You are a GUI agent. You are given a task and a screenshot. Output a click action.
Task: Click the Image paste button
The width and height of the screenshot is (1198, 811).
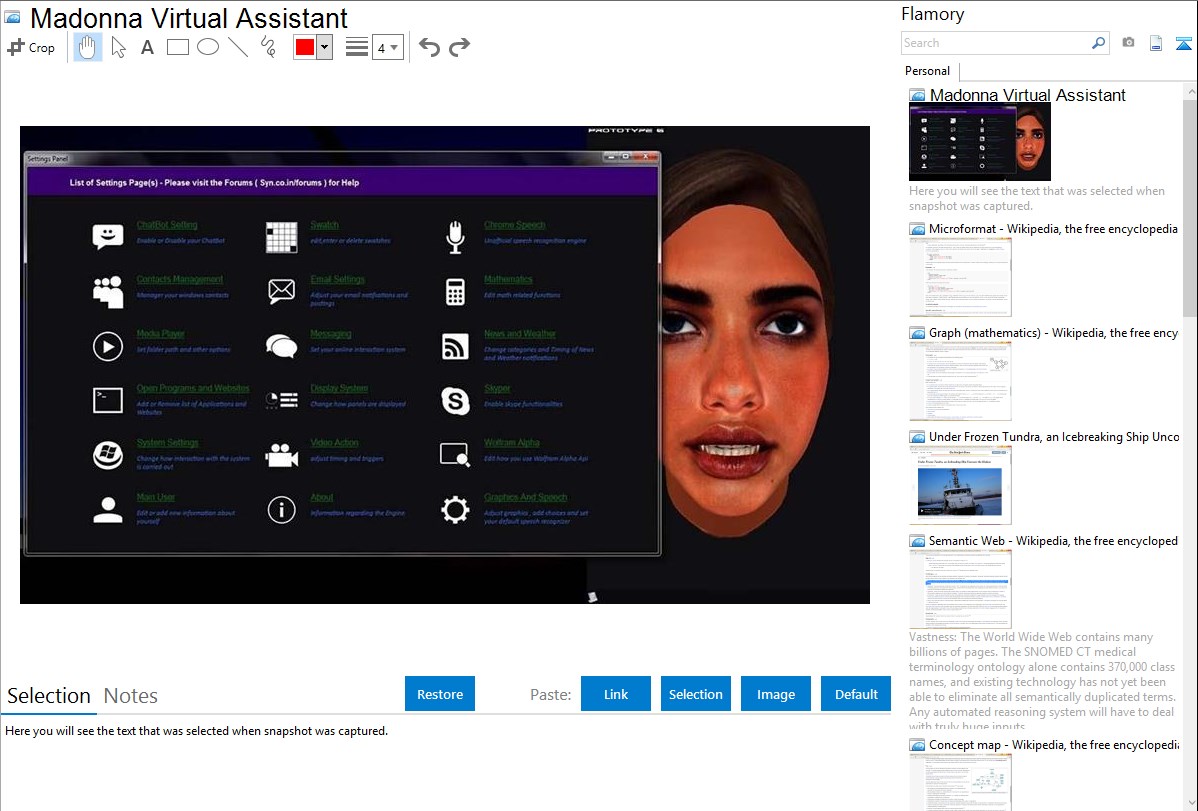[776, 694]
